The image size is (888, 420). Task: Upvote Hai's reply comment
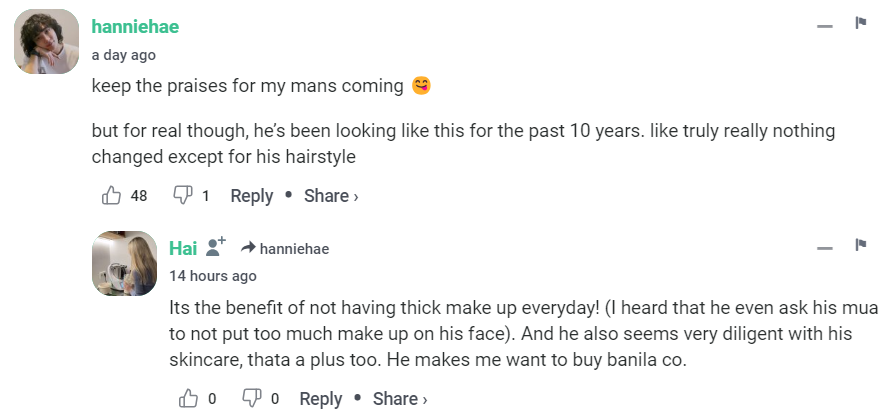[x=189, y=398]
